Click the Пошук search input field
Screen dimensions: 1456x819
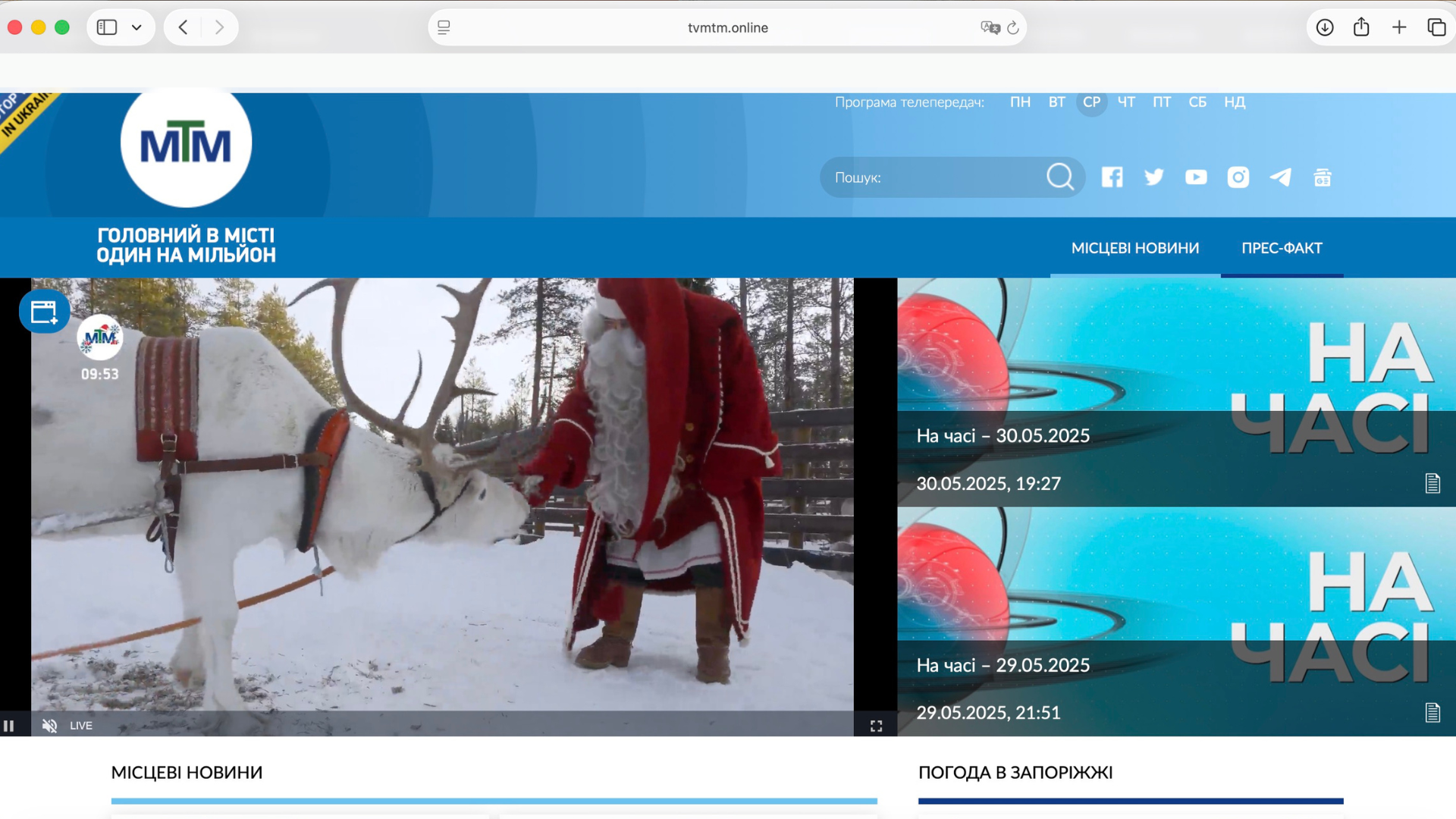tap(933, 177)
